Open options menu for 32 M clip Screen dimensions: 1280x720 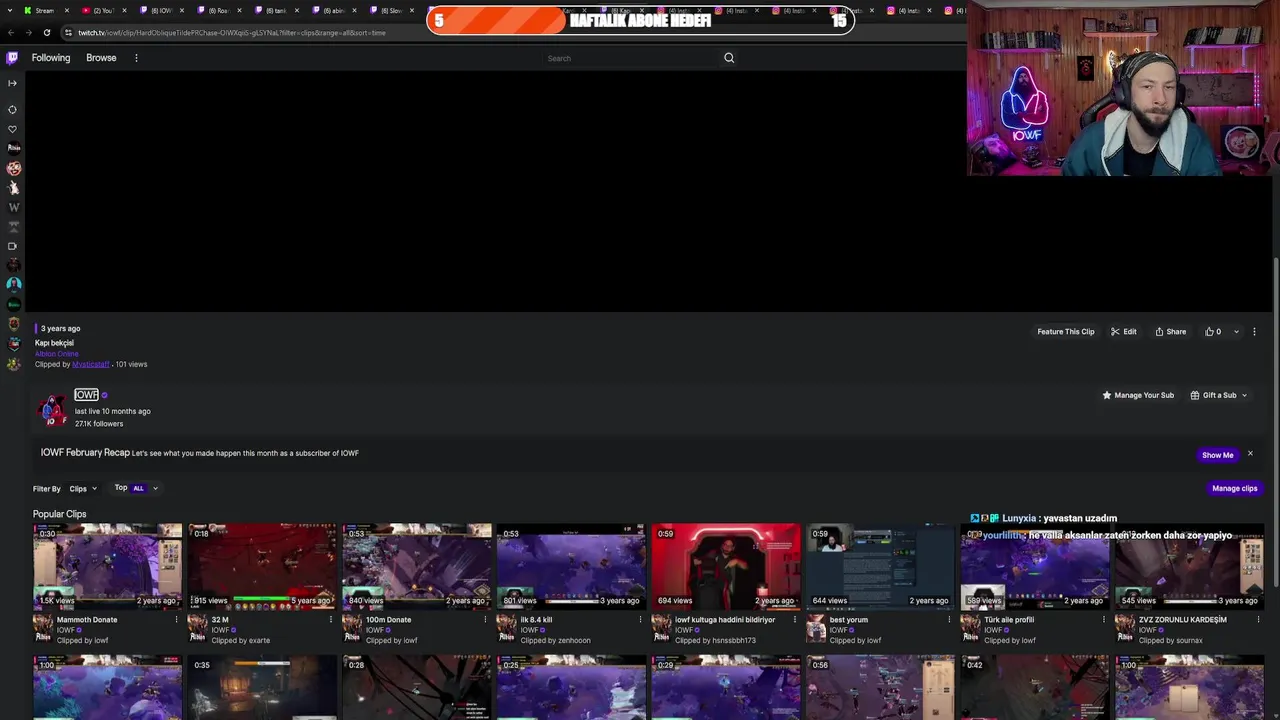(x=331, y=620)
